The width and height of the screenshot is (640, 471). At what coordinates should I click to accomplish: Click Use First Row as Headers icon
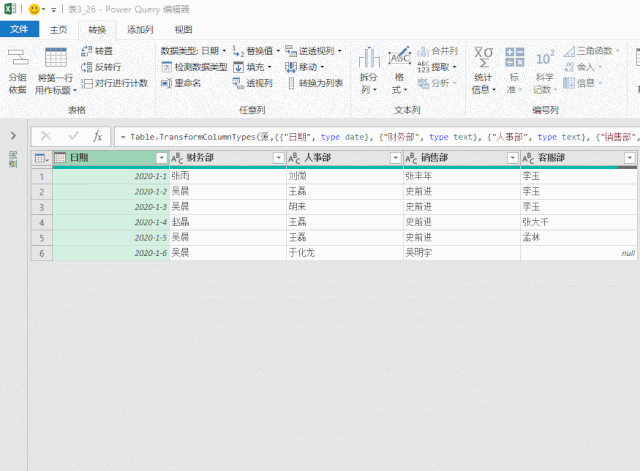[56, 57]
